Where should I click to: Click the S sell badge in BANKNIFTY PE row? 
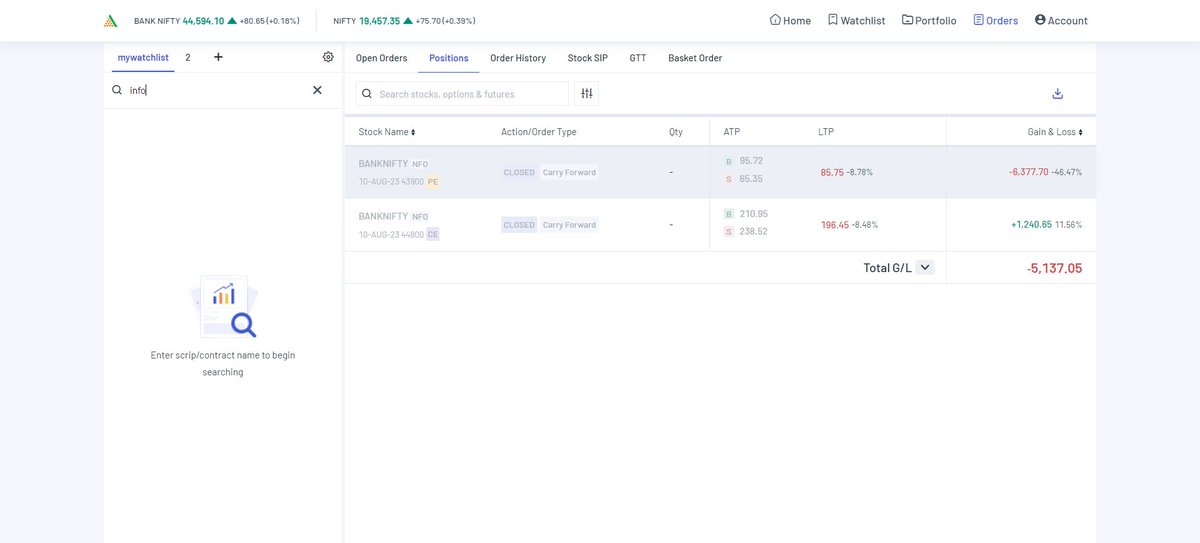(x=728, y=179)
